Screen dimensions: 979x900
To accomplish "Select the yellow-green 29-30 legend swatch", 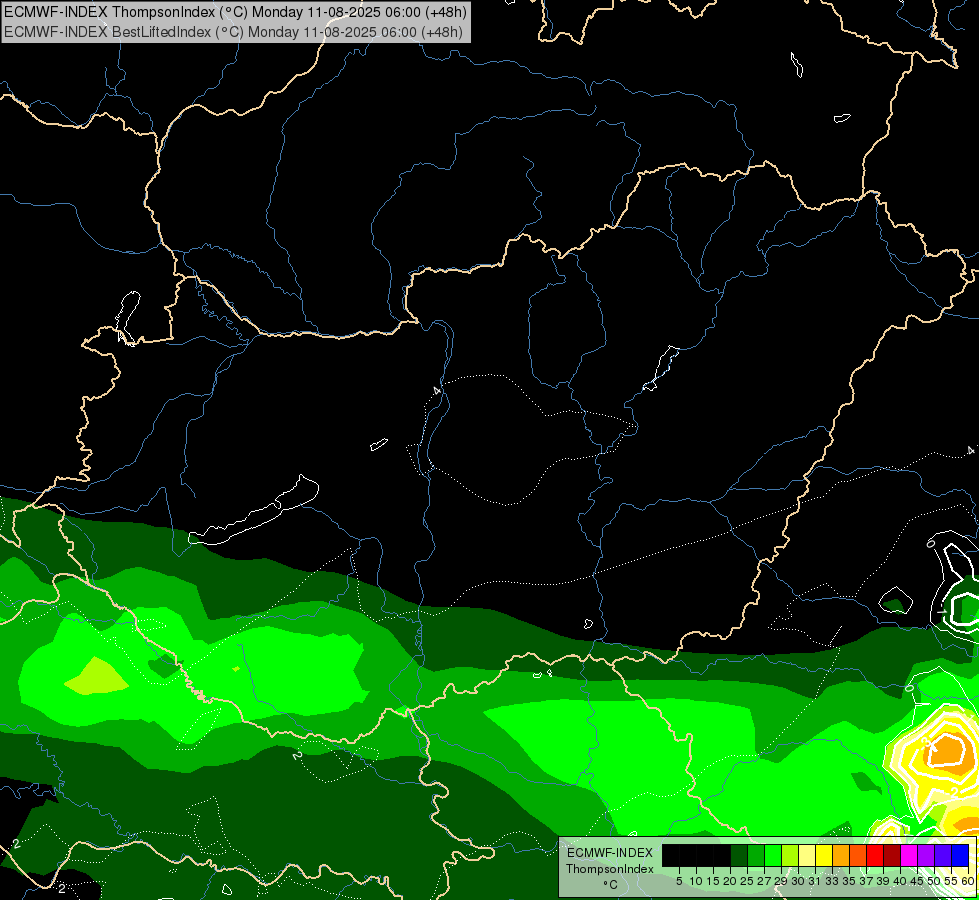I will click(x=790, y=855).
